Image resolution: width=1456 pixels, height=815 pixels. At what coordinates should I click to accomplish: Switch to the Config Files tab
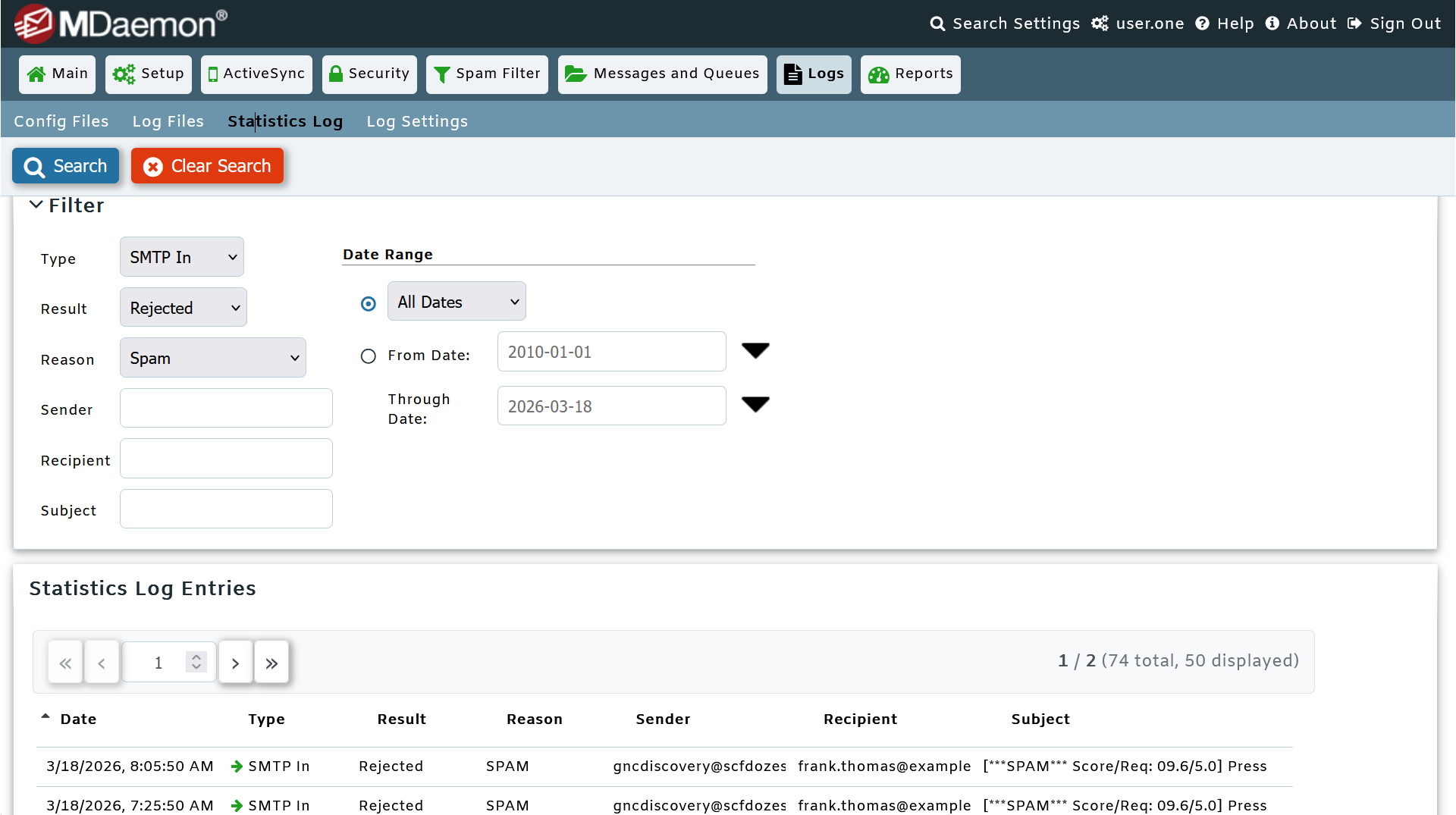point(61,121)
